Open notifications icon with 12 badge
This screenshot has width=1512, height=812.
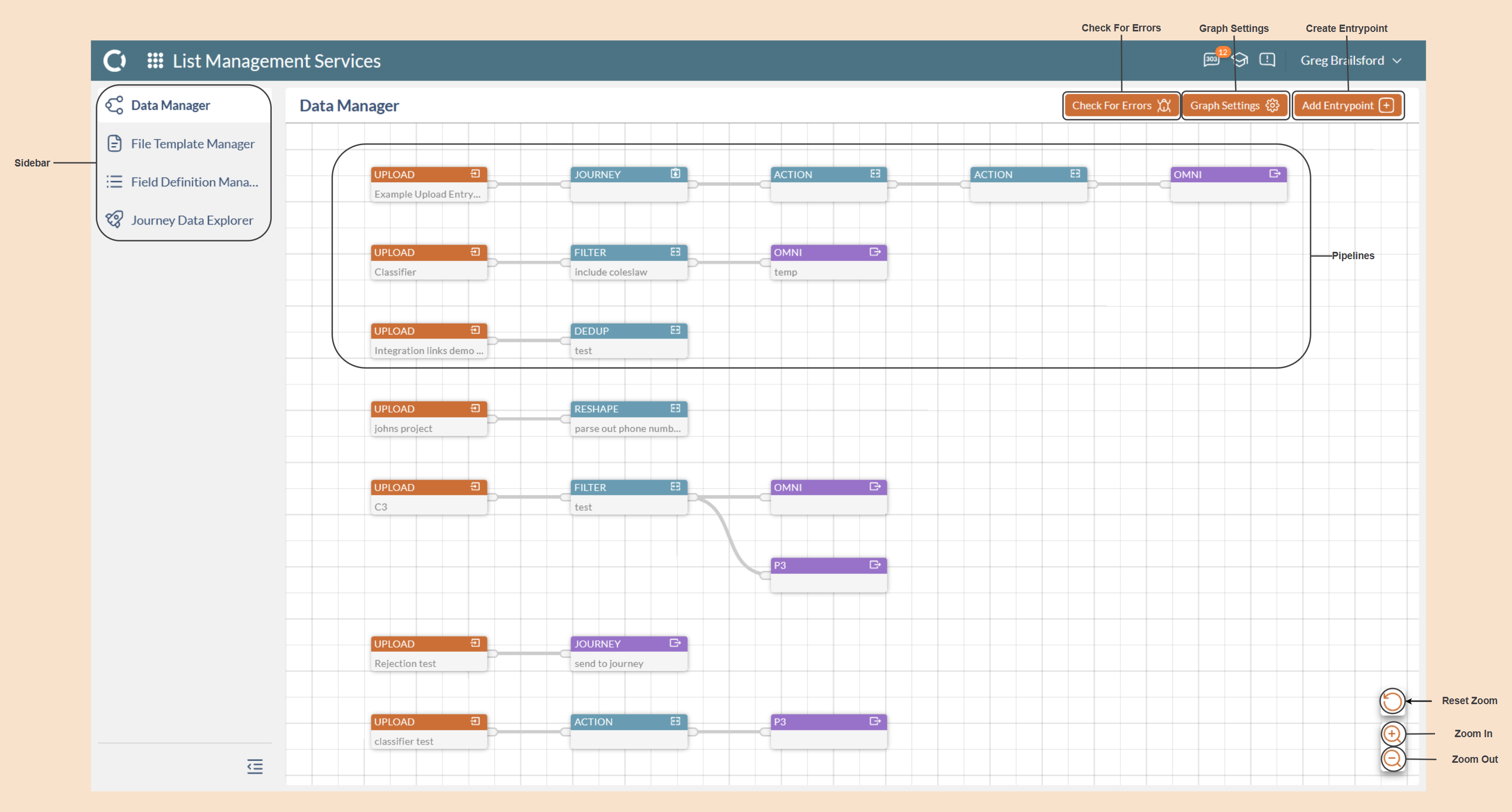(x=1211, y=60)
